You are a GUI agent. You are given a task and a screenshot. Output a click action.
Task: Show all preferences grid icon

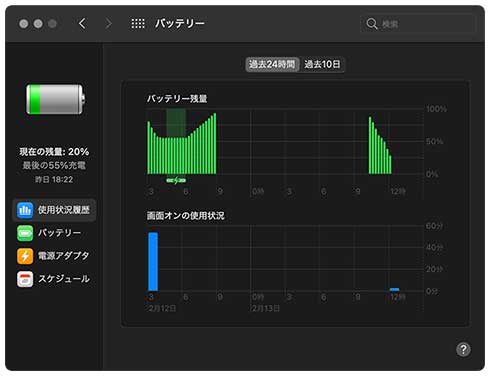click(x=138, y=24)
